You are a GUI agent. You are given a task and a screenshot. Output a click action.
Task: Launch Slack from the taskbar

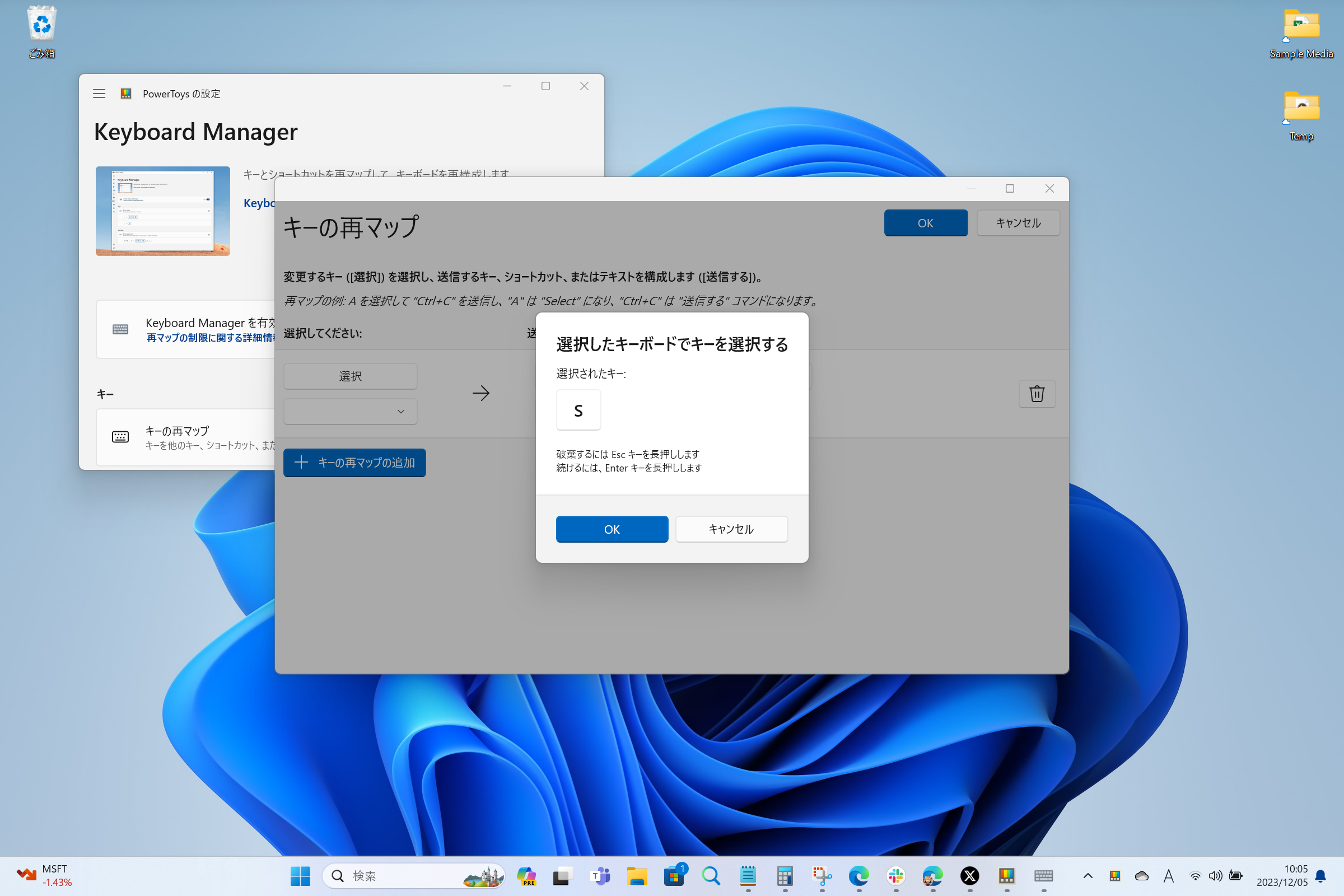895,875
